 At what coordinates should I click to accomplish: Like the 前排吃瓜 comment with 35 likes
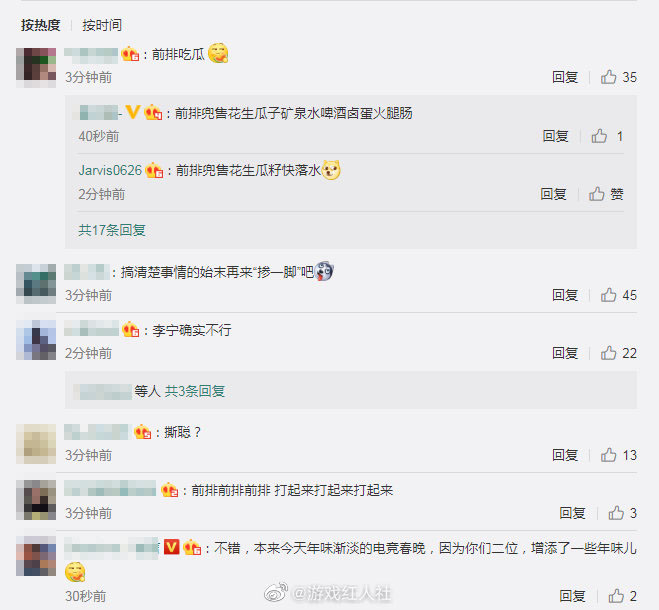tap(608, 77)
